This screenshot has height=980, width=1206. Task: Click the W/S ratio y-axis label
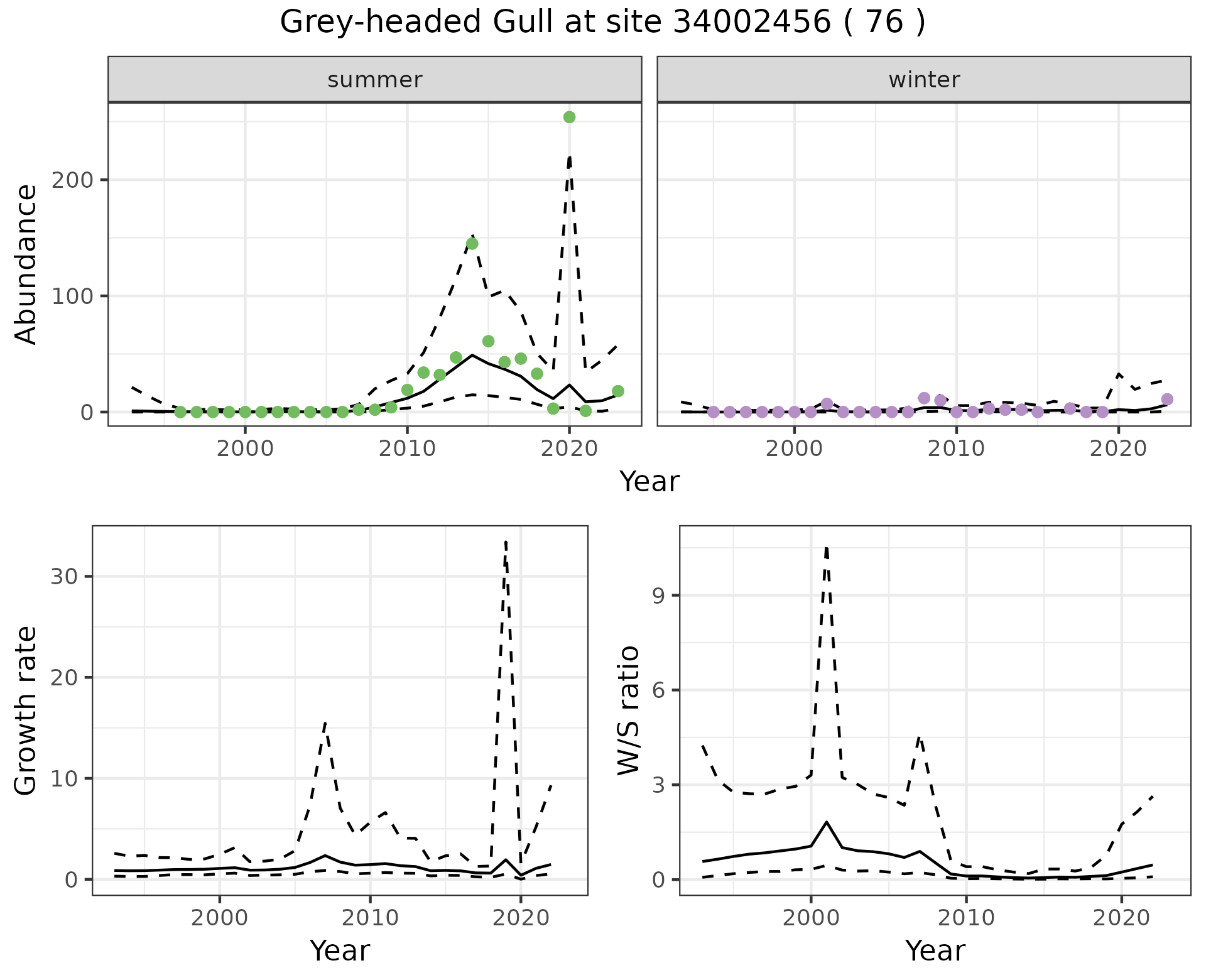click(x=628, y=710)
